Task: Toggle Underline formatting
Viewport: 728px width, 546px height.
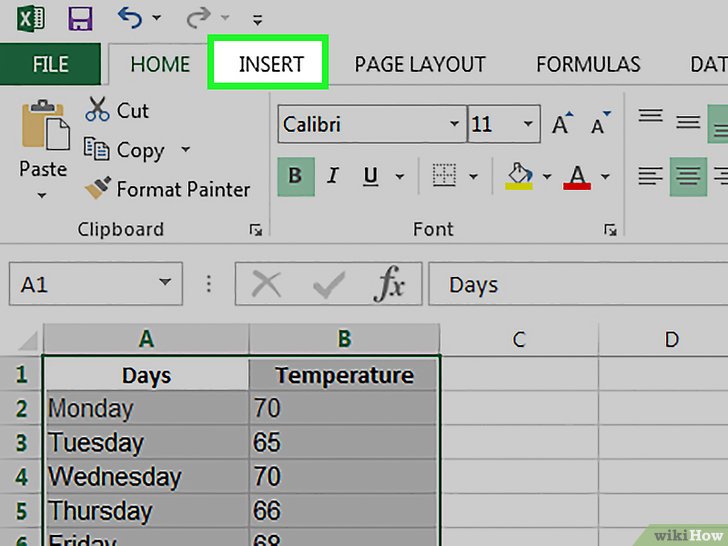Action: [x=371, y=177]
